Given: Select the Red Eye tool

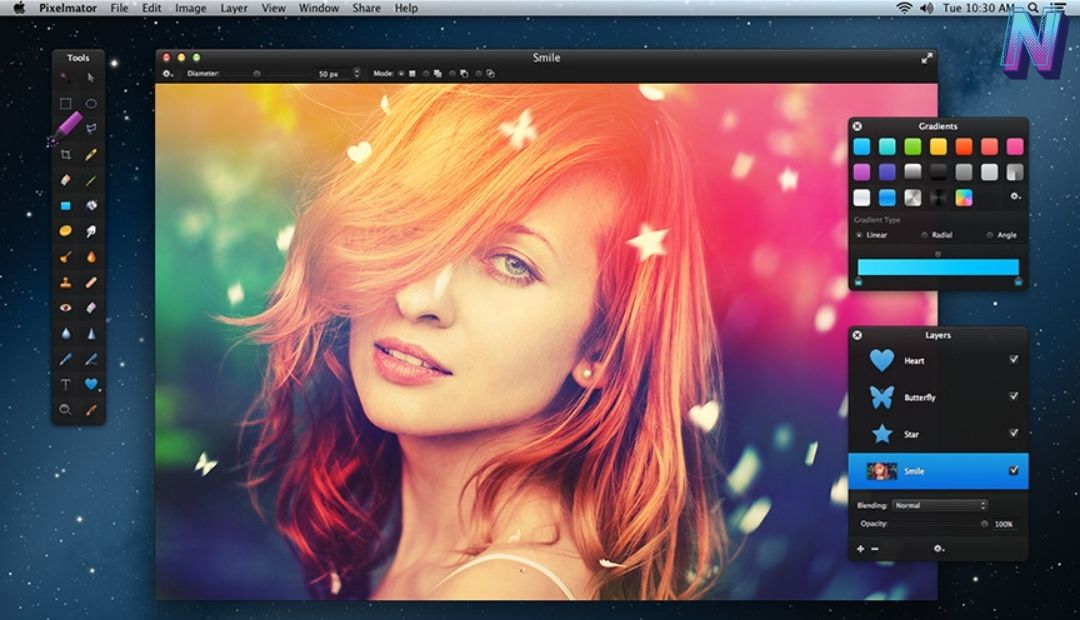Looking at the screenshot, I should (x=65, y=308).
